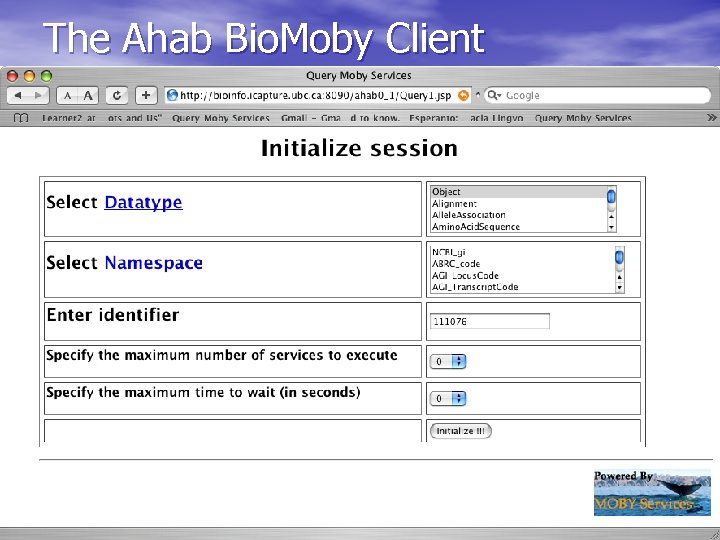This screenshot has height=540, width=720.
Task: Click the URL address field
Action: (x=318, y=96)
